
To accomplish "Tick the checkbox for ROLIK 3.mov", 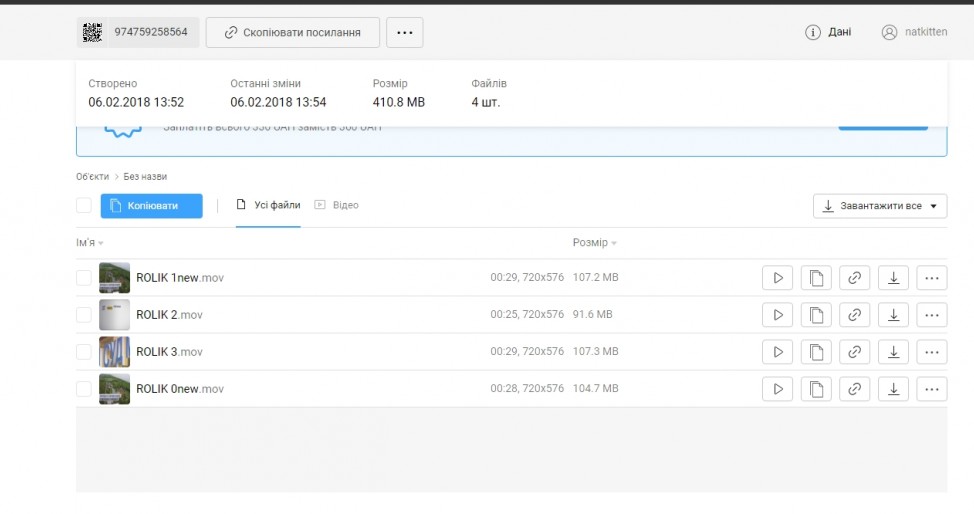I will (x=84, y=352).
